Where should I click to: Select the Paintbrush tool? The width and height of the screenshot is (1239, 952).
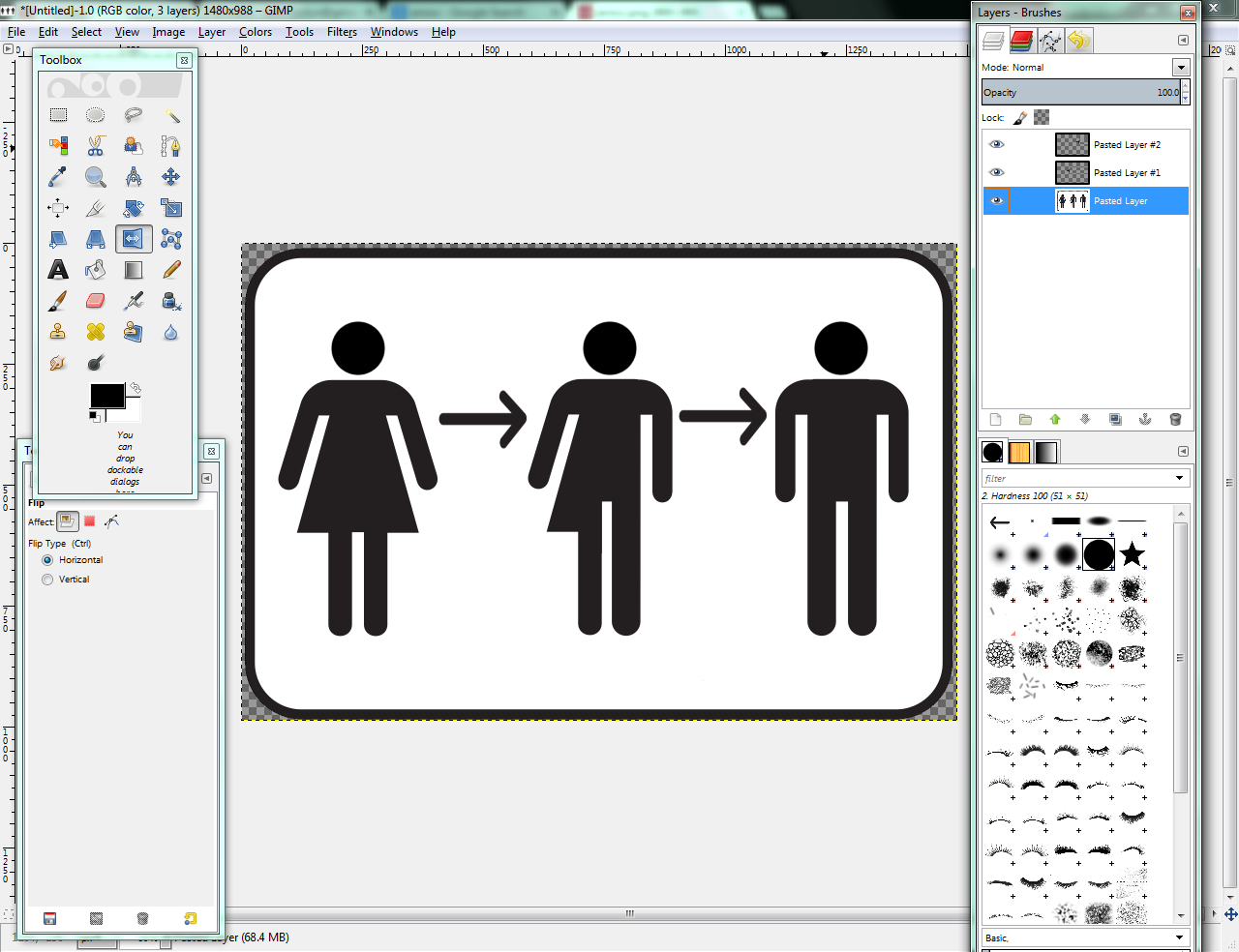pos(58,301)
